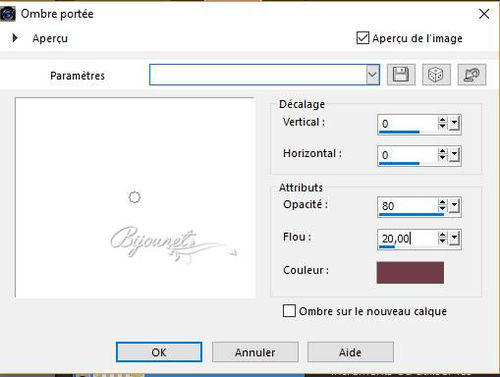This screenshot has width=500, height=377.
Task: Open the Vertical value slider dropdown
Action: click(x=454, y=123)
